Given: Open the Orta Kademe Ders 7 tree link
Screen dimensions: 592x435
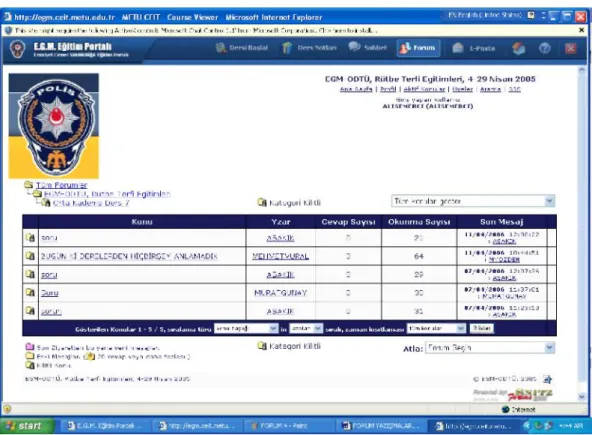Looking at the screenshot, I should click(x=91, y=203).
